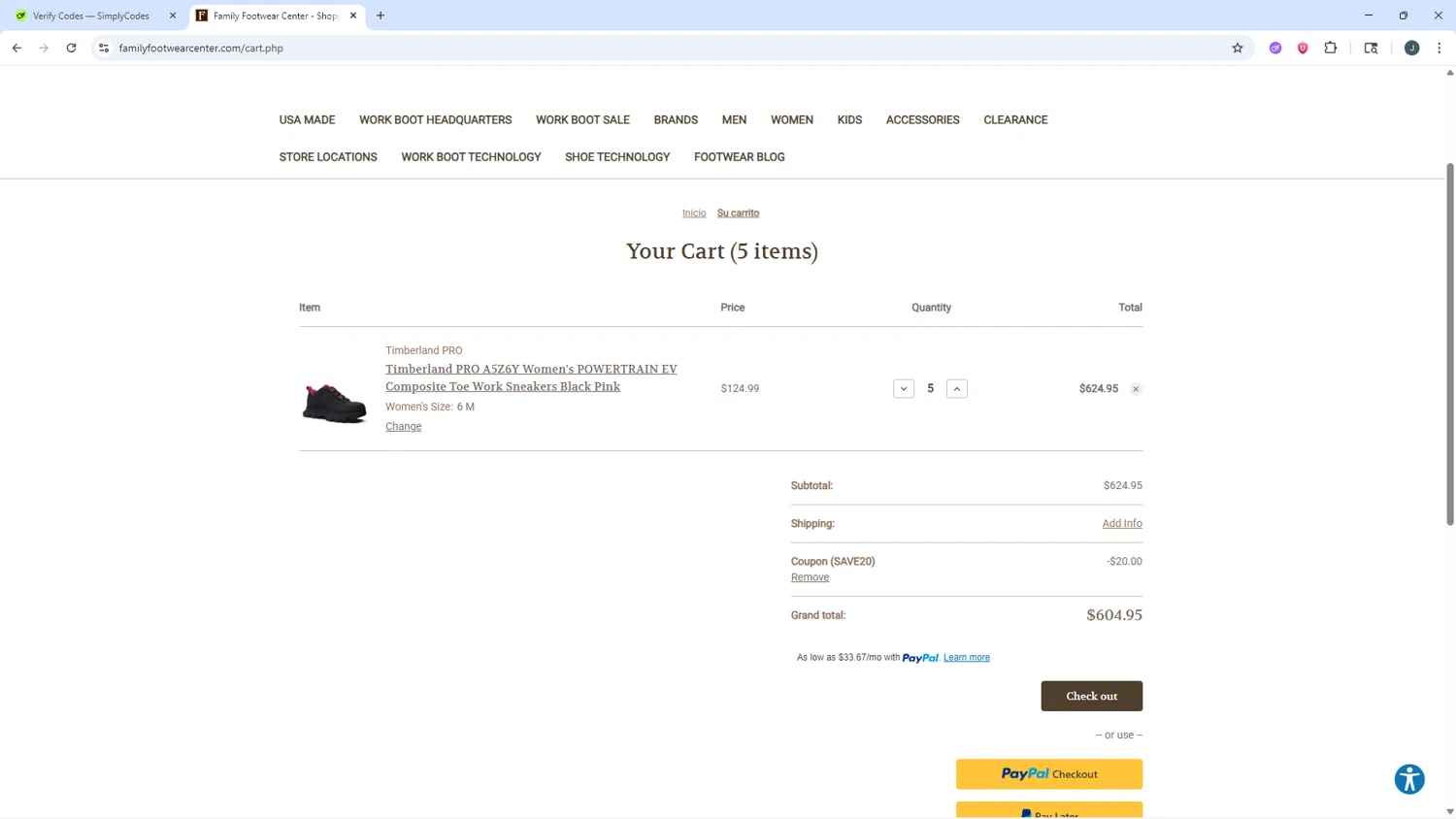The image size is (1456, 819).
Task: Open the Chrome profile avatar
Action: tap(1411, 48)
